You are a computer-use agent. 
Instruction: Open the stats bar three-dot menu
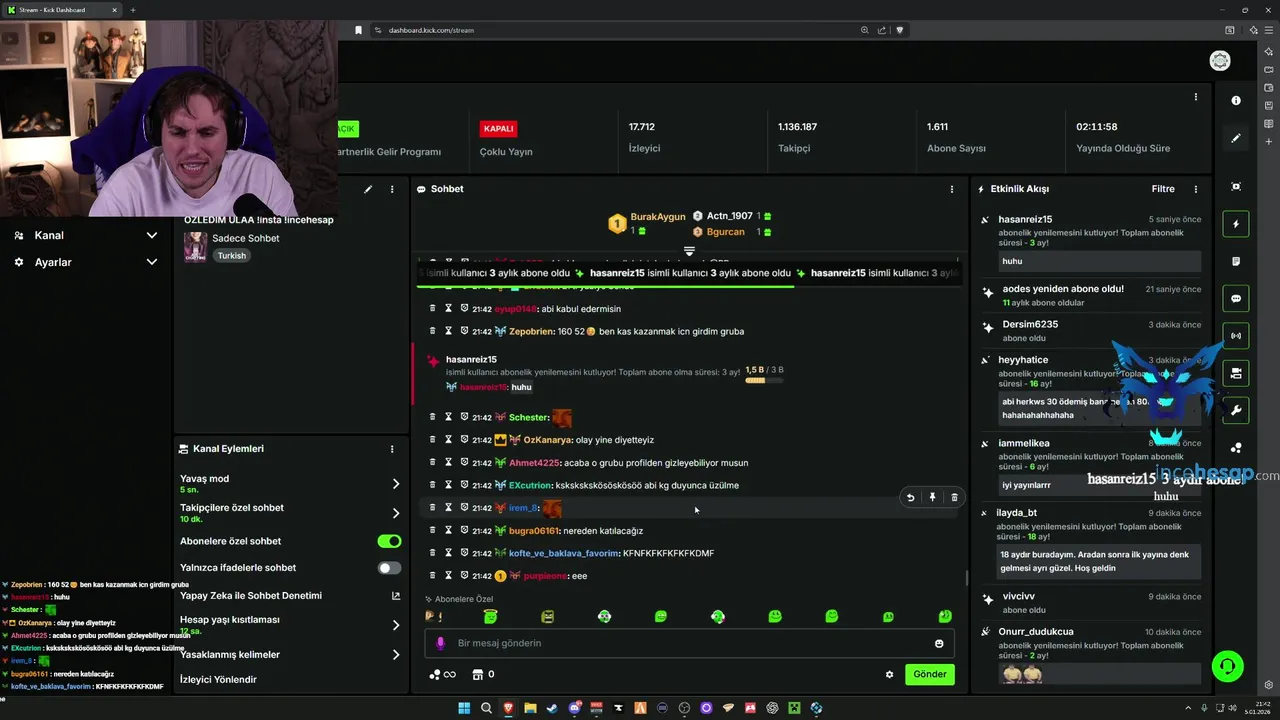click(x=1196, y=97)
